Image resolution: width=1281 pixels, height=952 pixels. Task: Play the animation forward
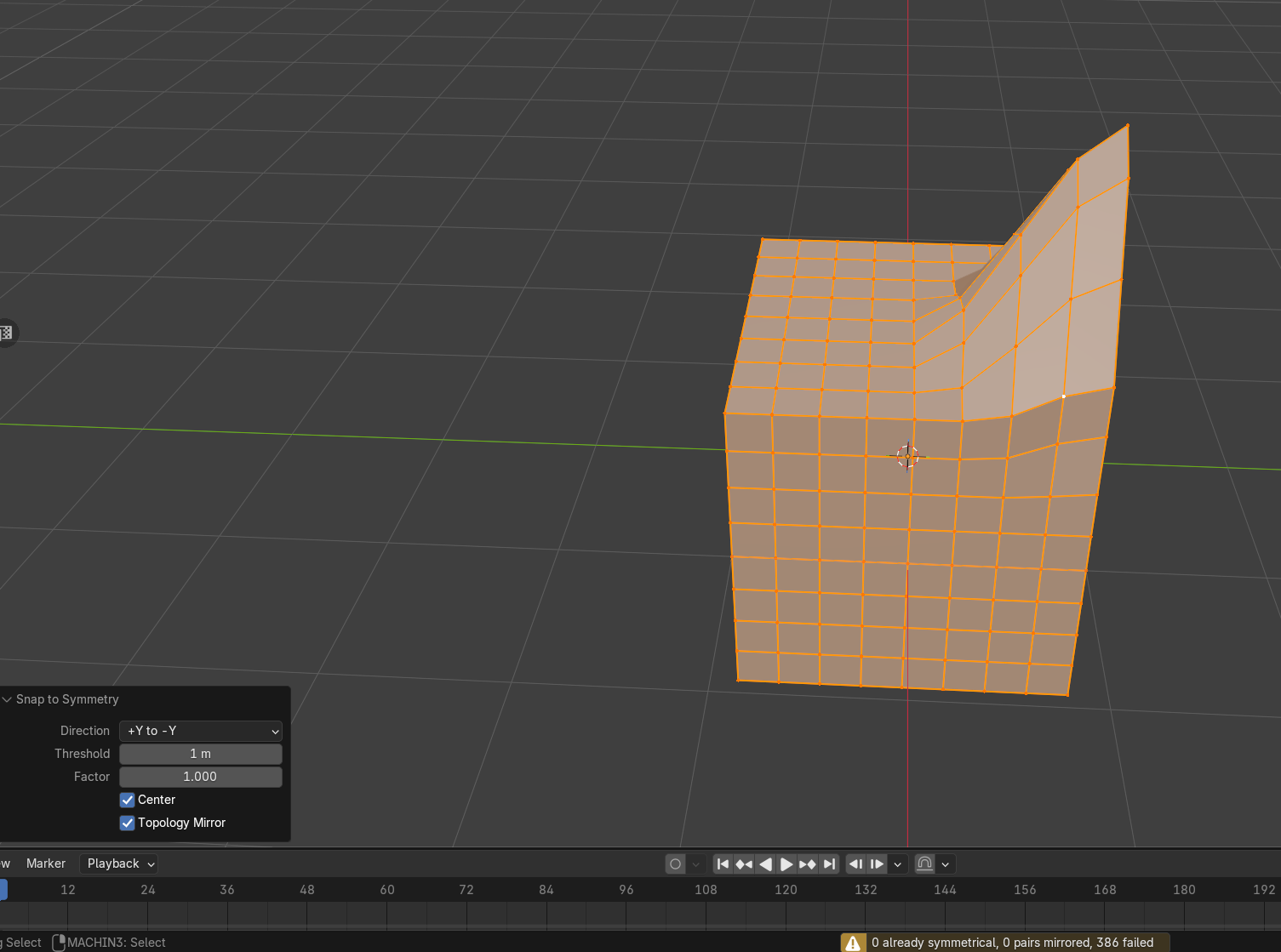786,864
